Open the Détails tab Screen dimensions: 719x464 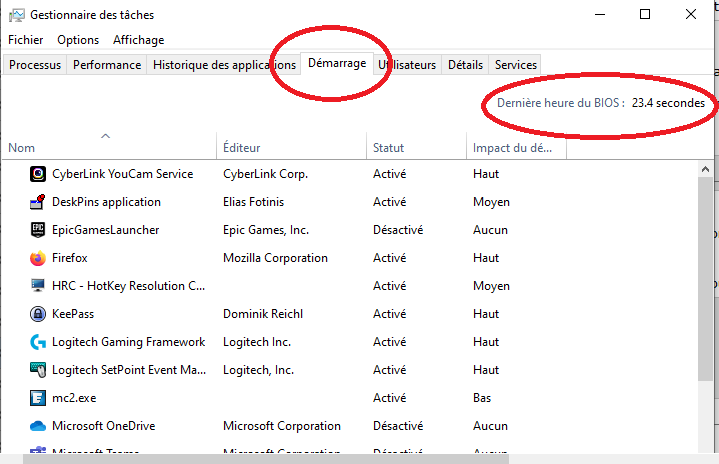465,65
